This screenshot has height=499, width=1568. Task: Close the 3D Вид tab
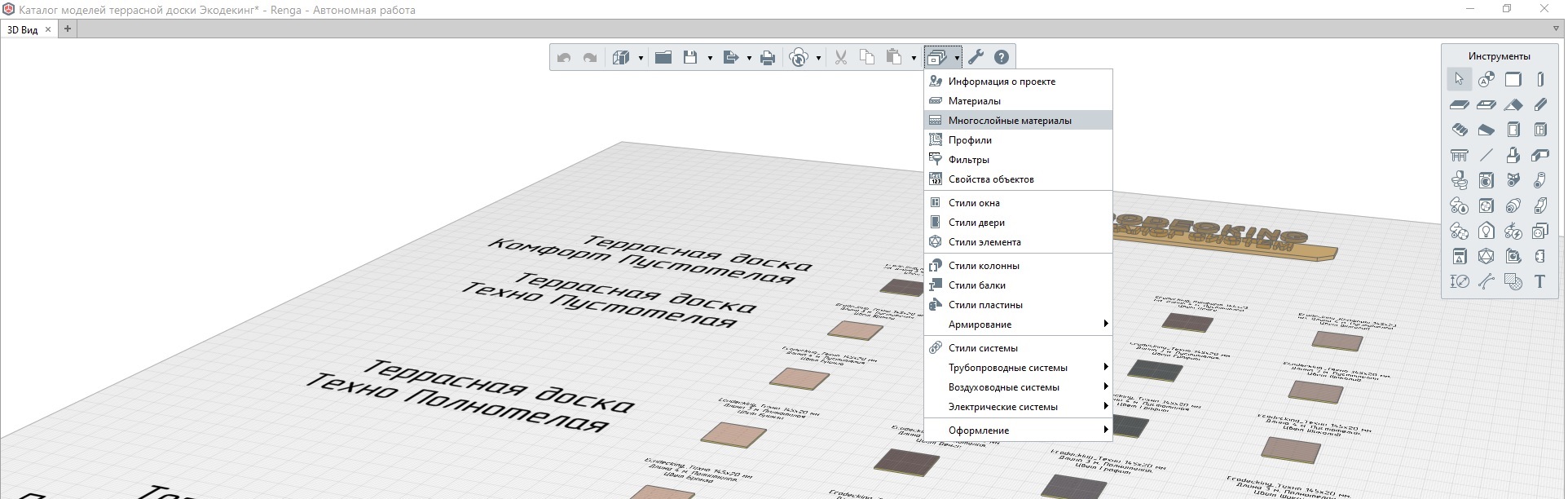click(x=48, y=29)
